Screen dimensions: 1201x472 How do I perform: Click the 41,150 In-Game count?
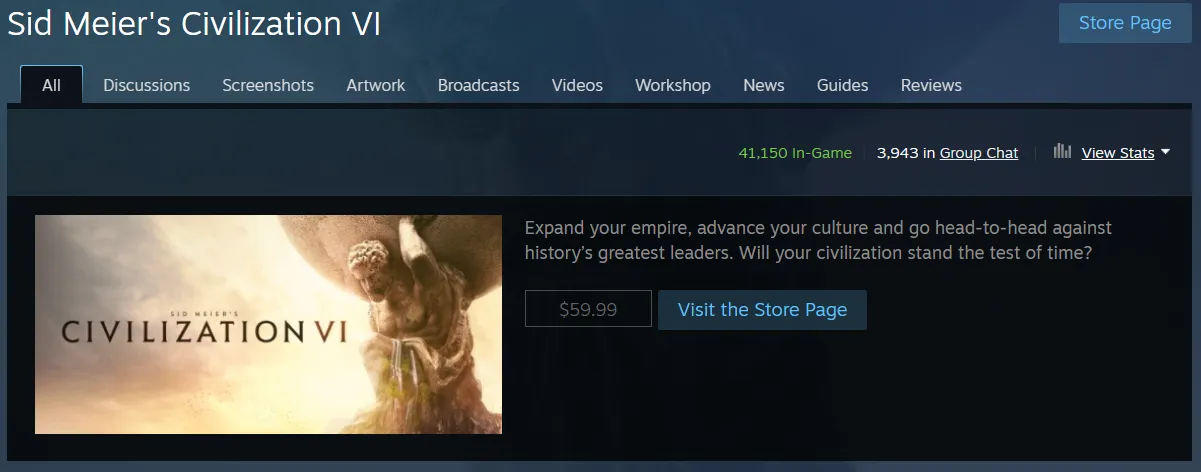click(795, 153)
